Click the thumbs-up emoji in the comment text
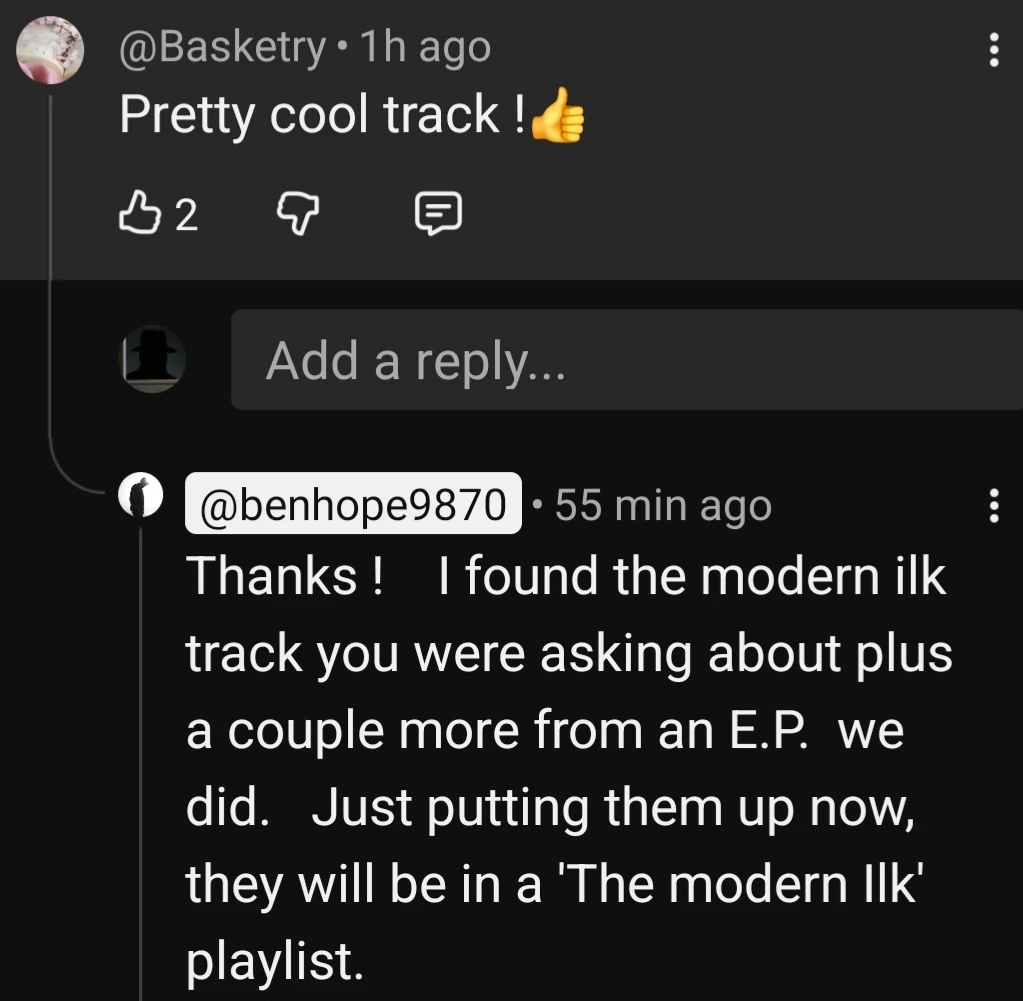1023x1001 pixels. [x=558, y=118]
